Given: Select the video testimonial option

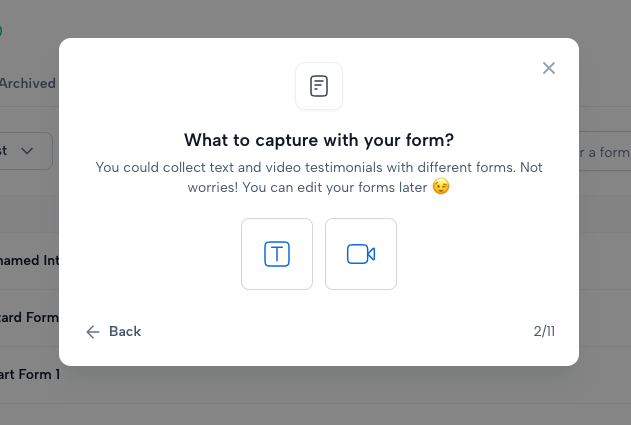Looking at the screenshot, I should click(361, 254).
